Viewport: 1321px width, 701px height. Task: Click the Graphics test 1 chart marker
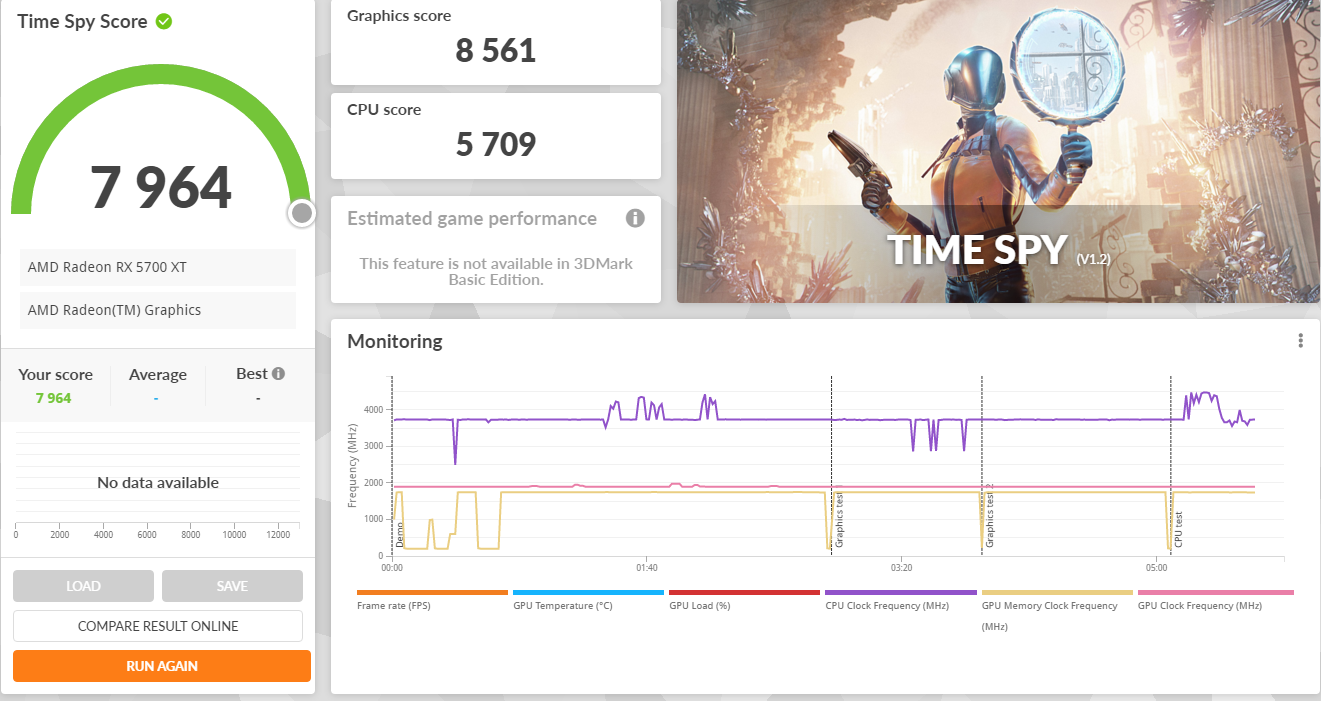click(840, 519)
